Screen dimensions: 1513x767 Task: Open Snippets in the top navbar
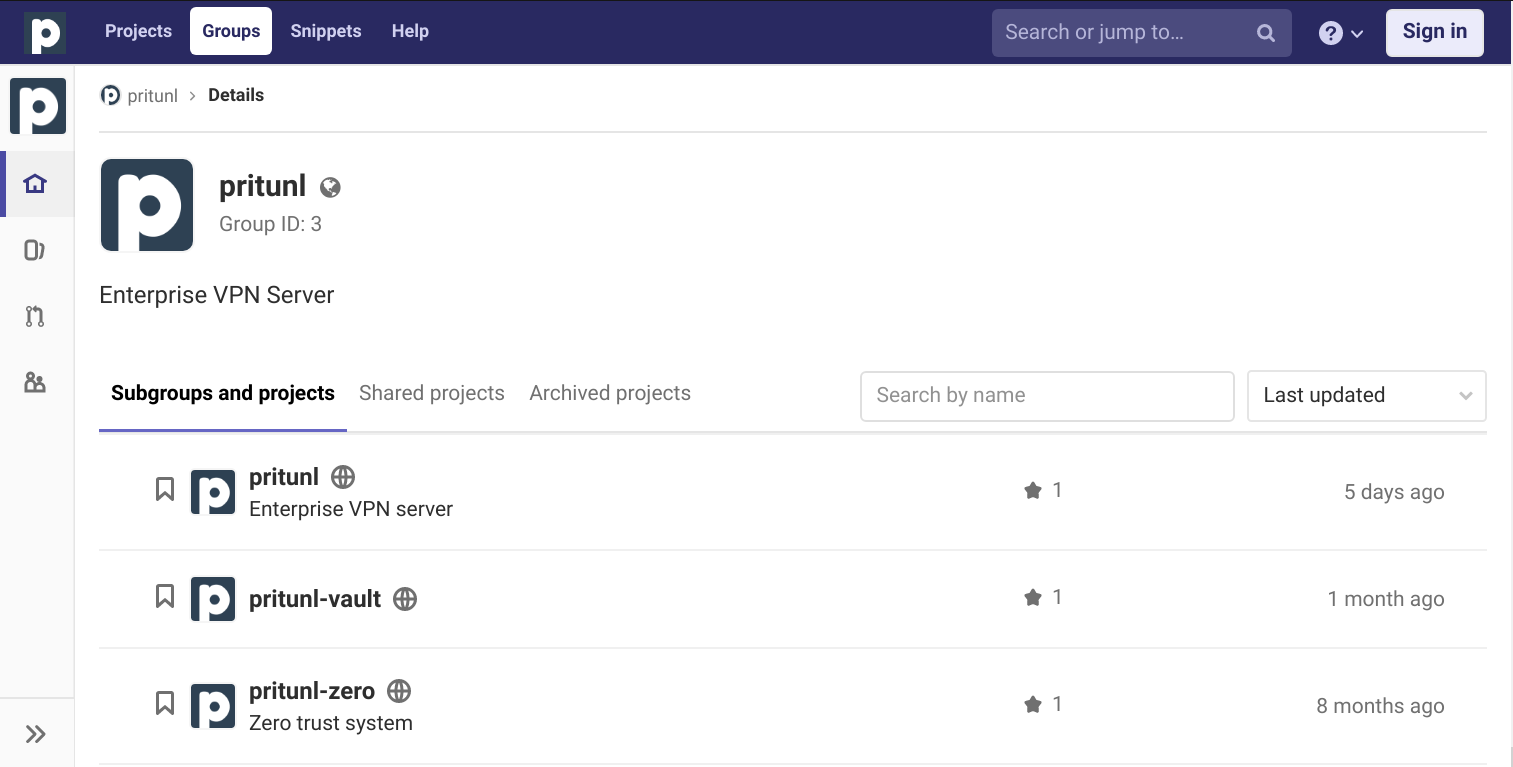pyautogui.click(x=326, y=31)
